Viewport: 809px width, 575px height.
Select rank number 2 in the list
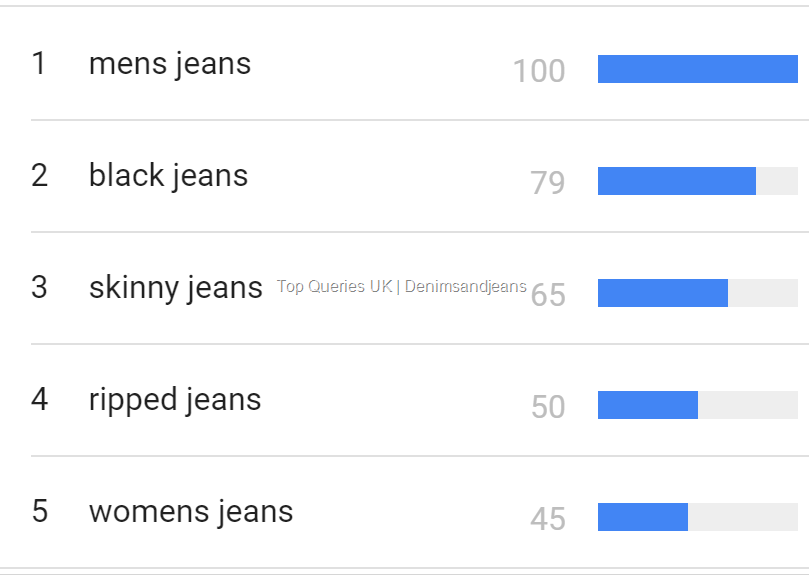(x=39, y=177)
